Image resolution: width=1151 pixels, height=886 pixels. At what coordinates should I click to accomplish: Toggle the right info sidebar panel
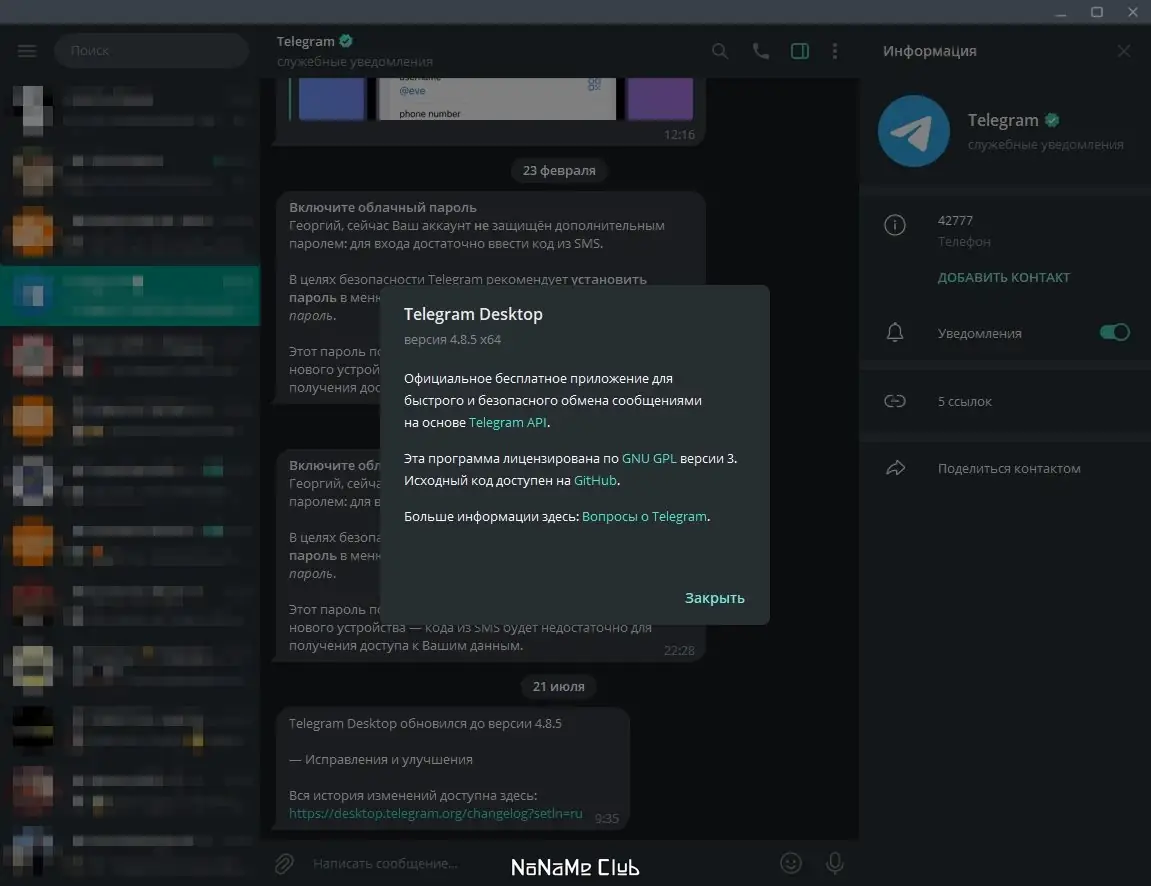pos(799,51)
